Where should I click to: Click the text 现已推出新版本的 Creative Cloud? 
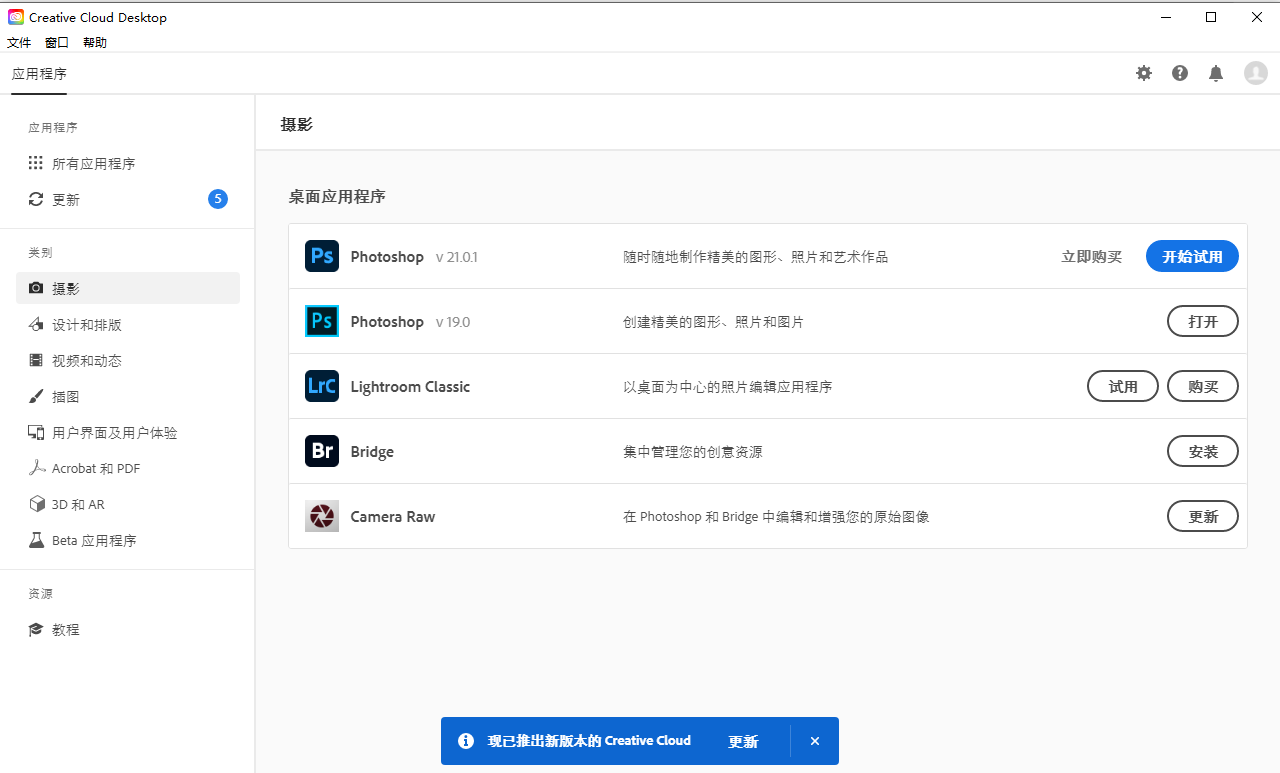click(589, 741)
